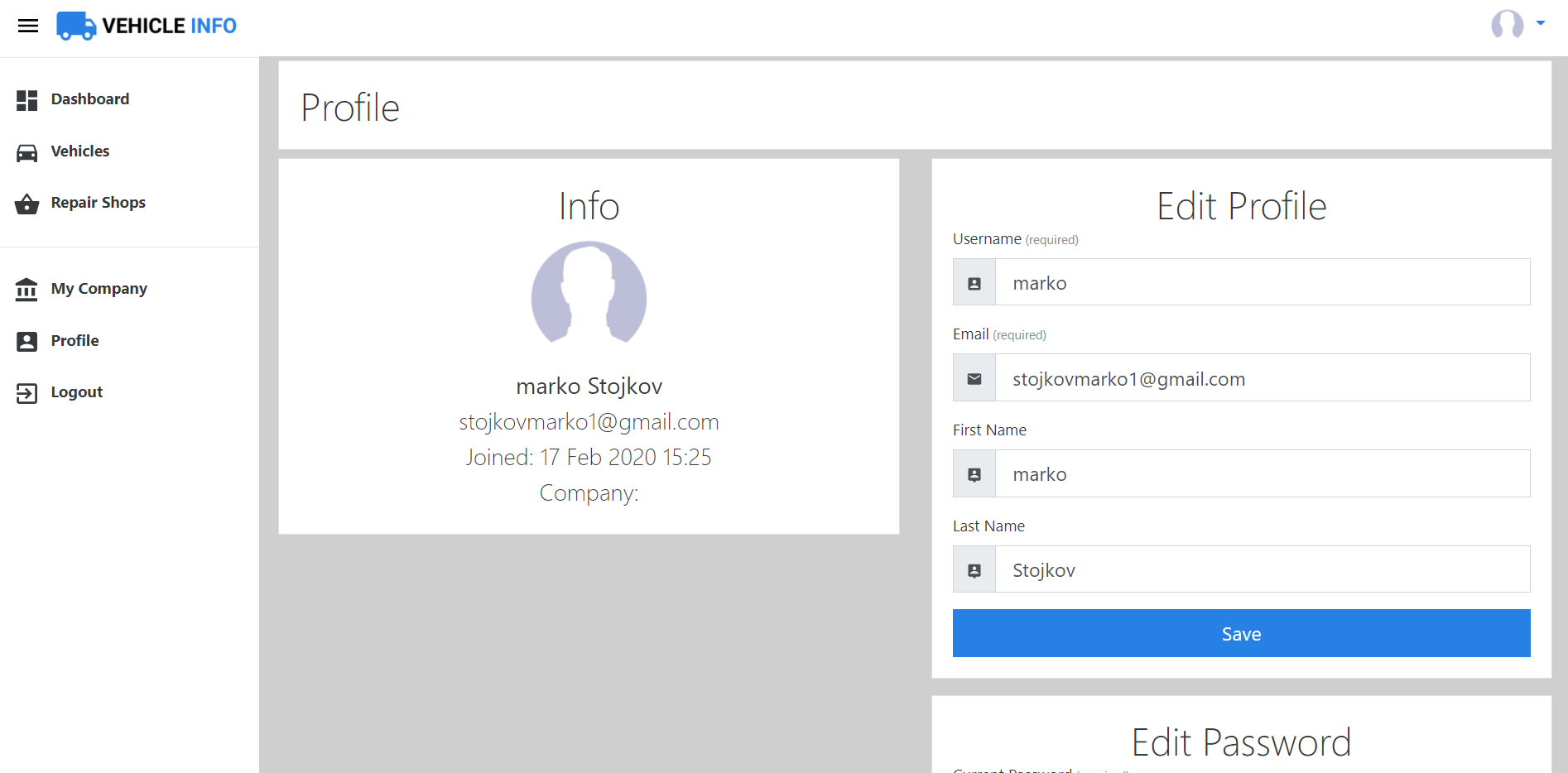Open the Dashboard menu item
This screenshot has width=1568, height=773.
tap(89, 99)
